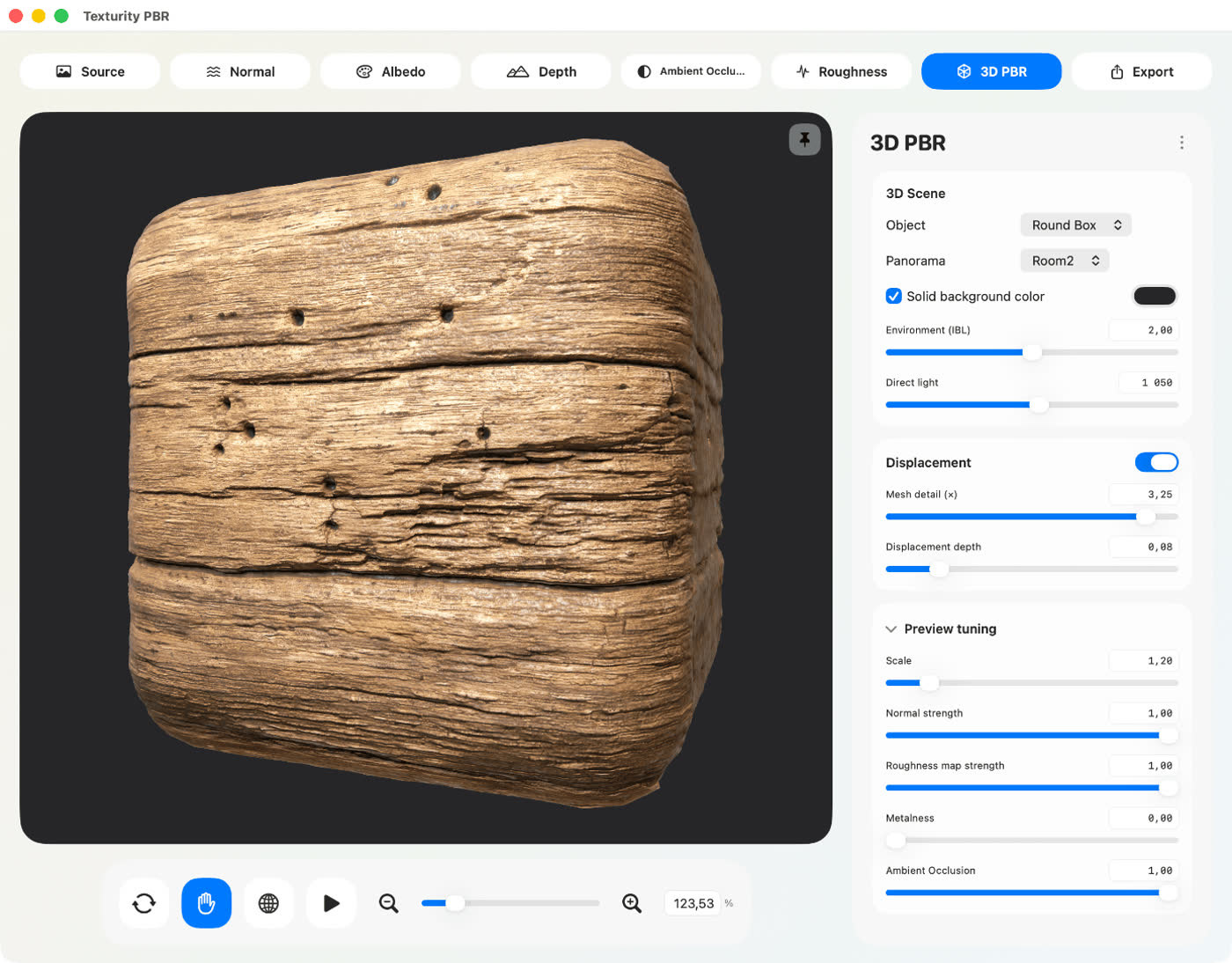Click the Roughness map strength value field

(x=1143, y=765)
